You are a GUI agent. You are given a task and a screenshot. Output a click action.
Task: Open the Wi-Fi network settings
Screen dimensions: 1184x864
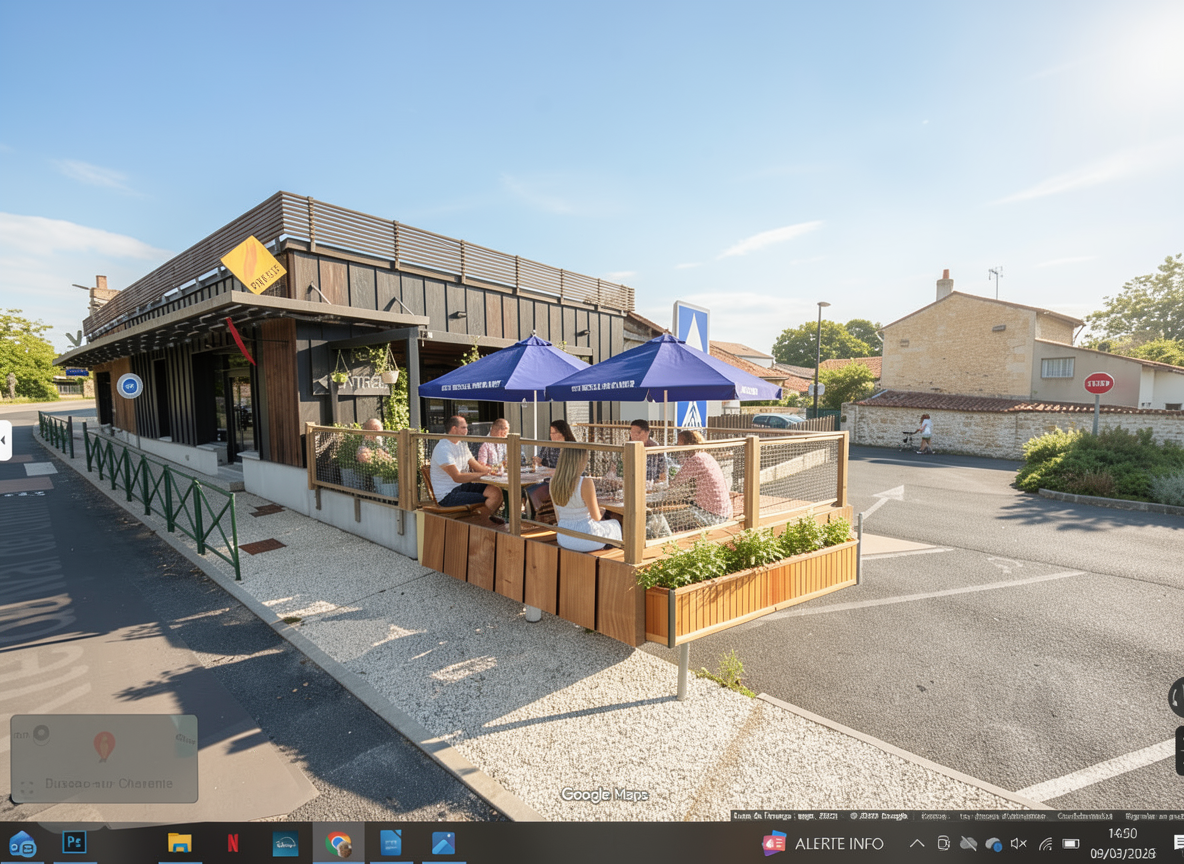1045,843
